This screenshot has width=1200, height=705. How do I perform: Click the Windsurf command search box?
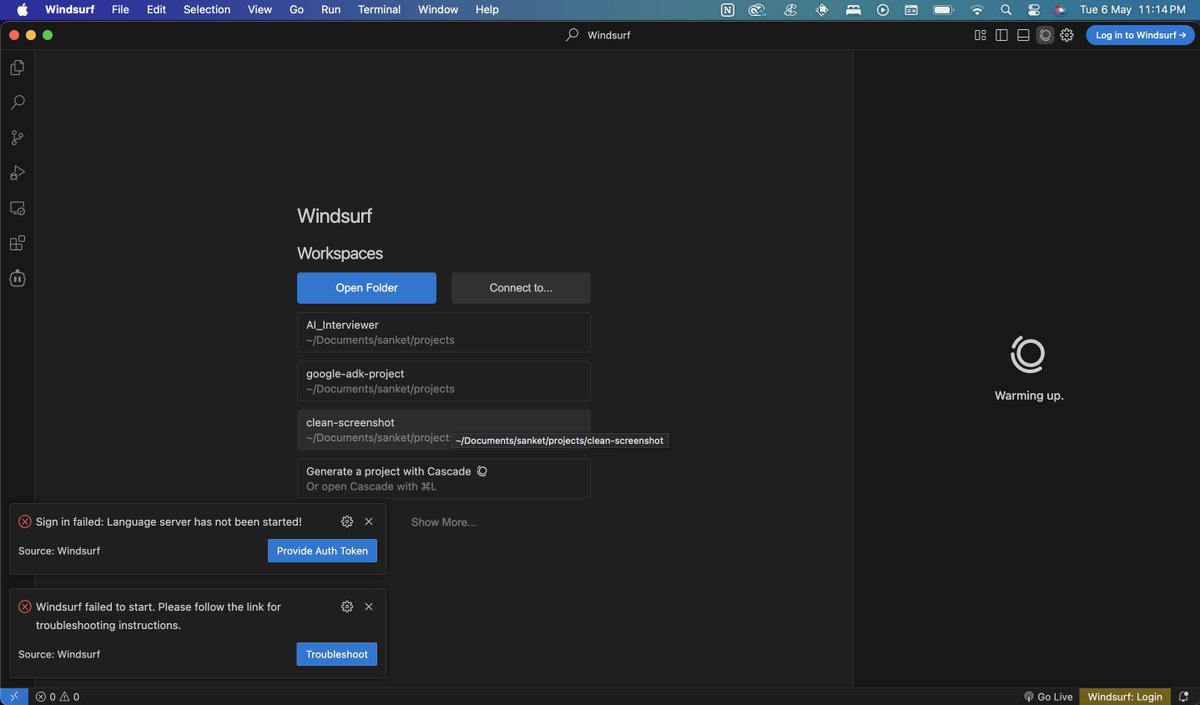pyautogui.click(x=599, y=35)
